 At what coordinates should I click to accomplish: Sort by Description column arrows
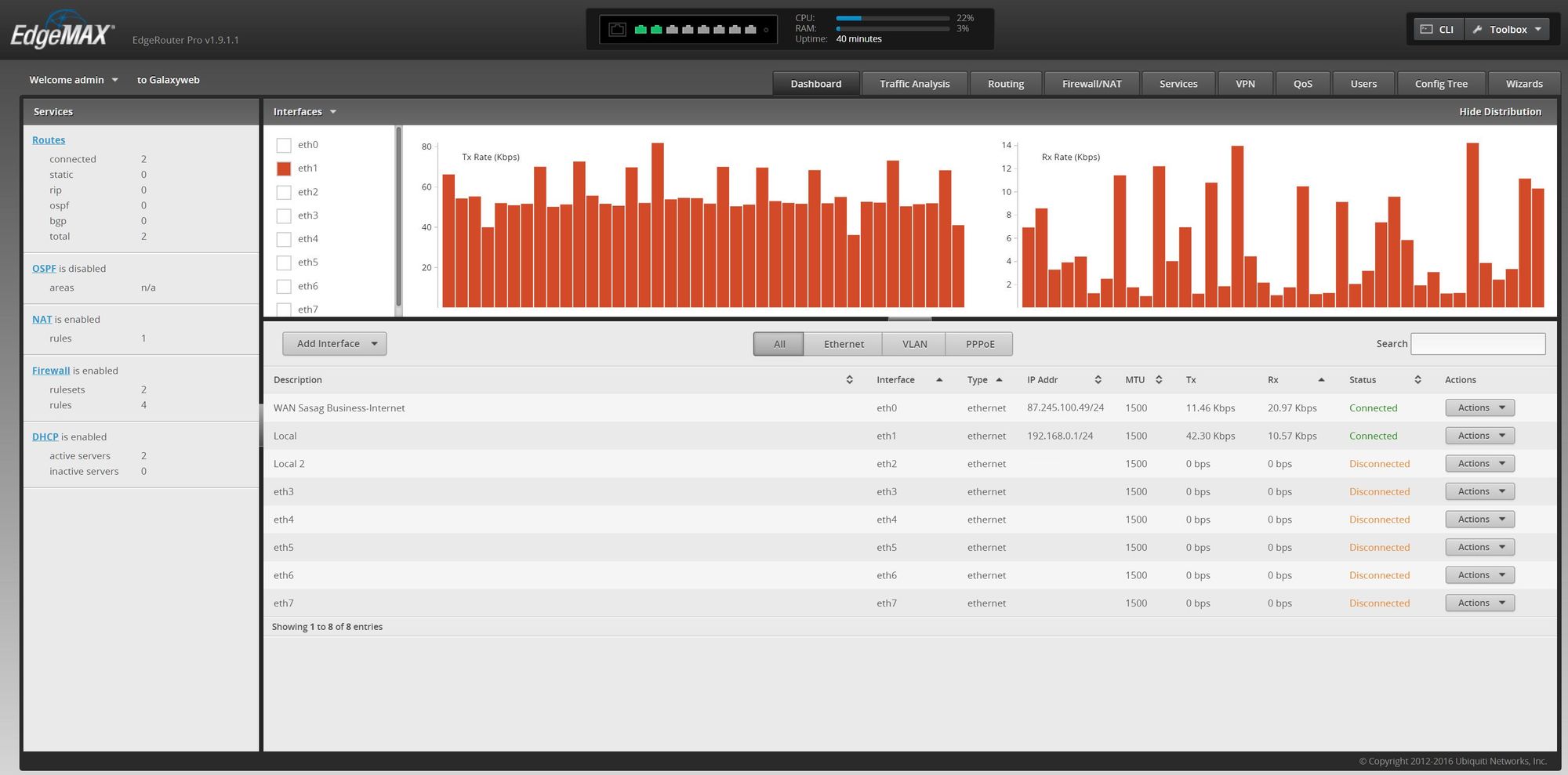849,380
